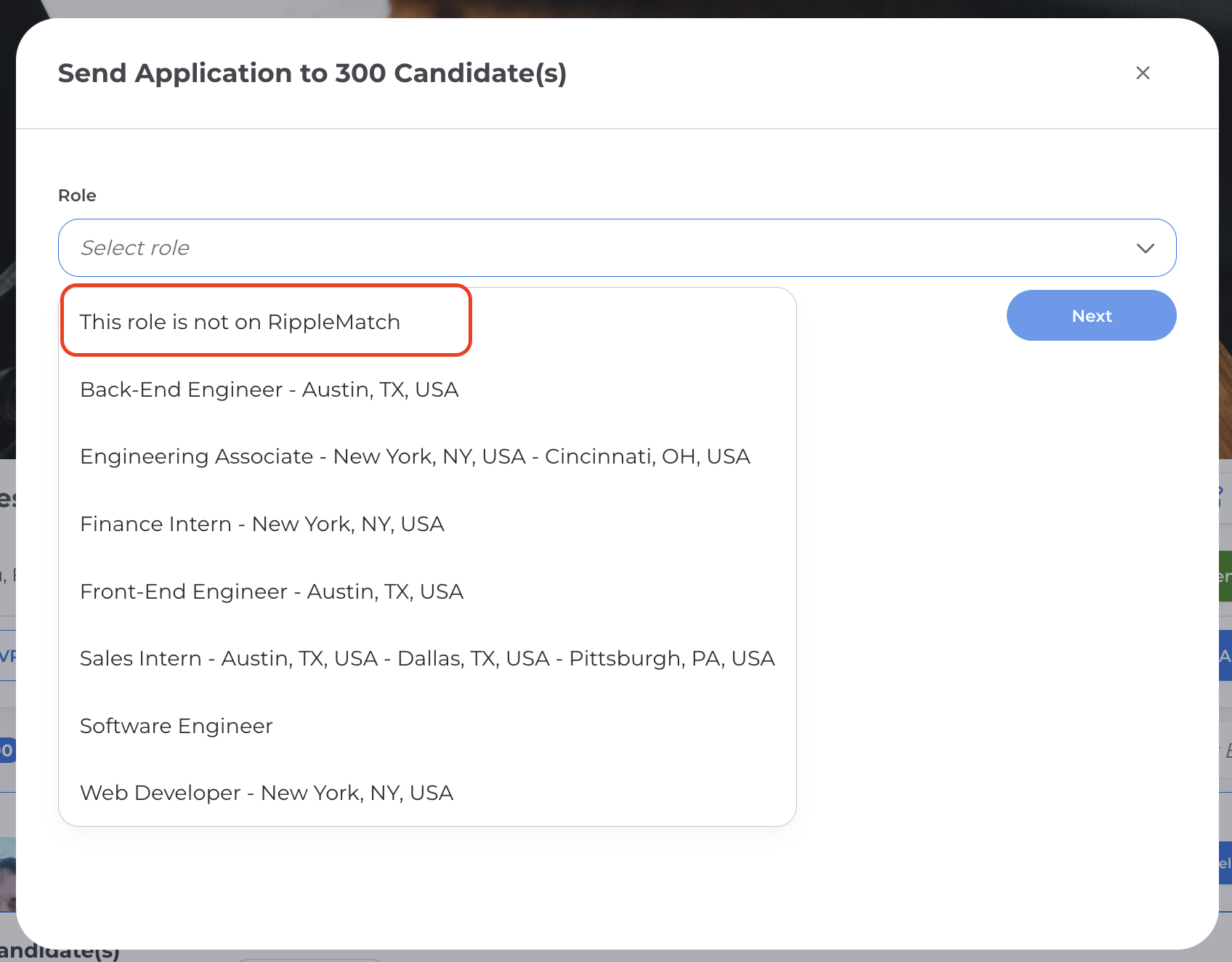Expand the role dropdown chevron arrow
This screenshot has width=1232, height=962.
[1145, 248]
